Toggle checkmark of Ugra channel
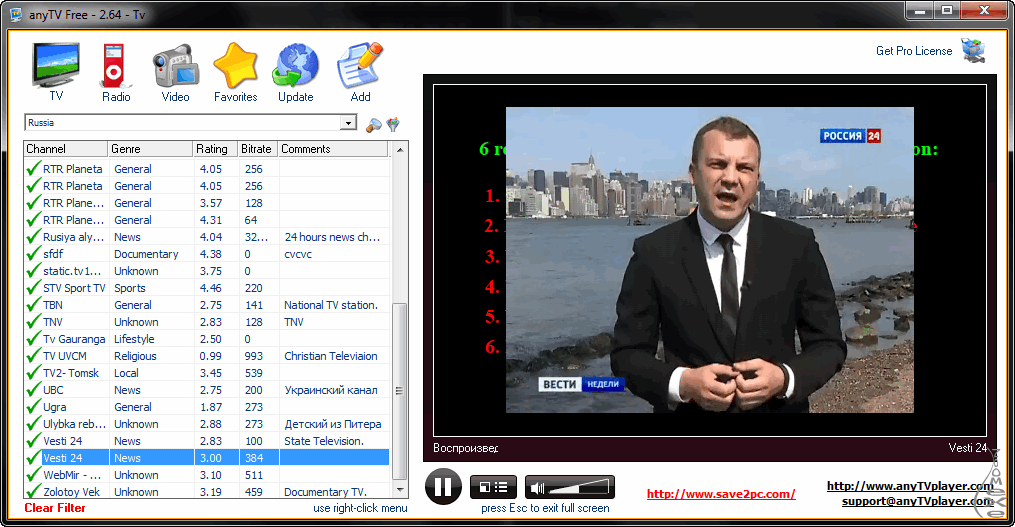The height and width of the screenshot is (527, 1015). 33,407
